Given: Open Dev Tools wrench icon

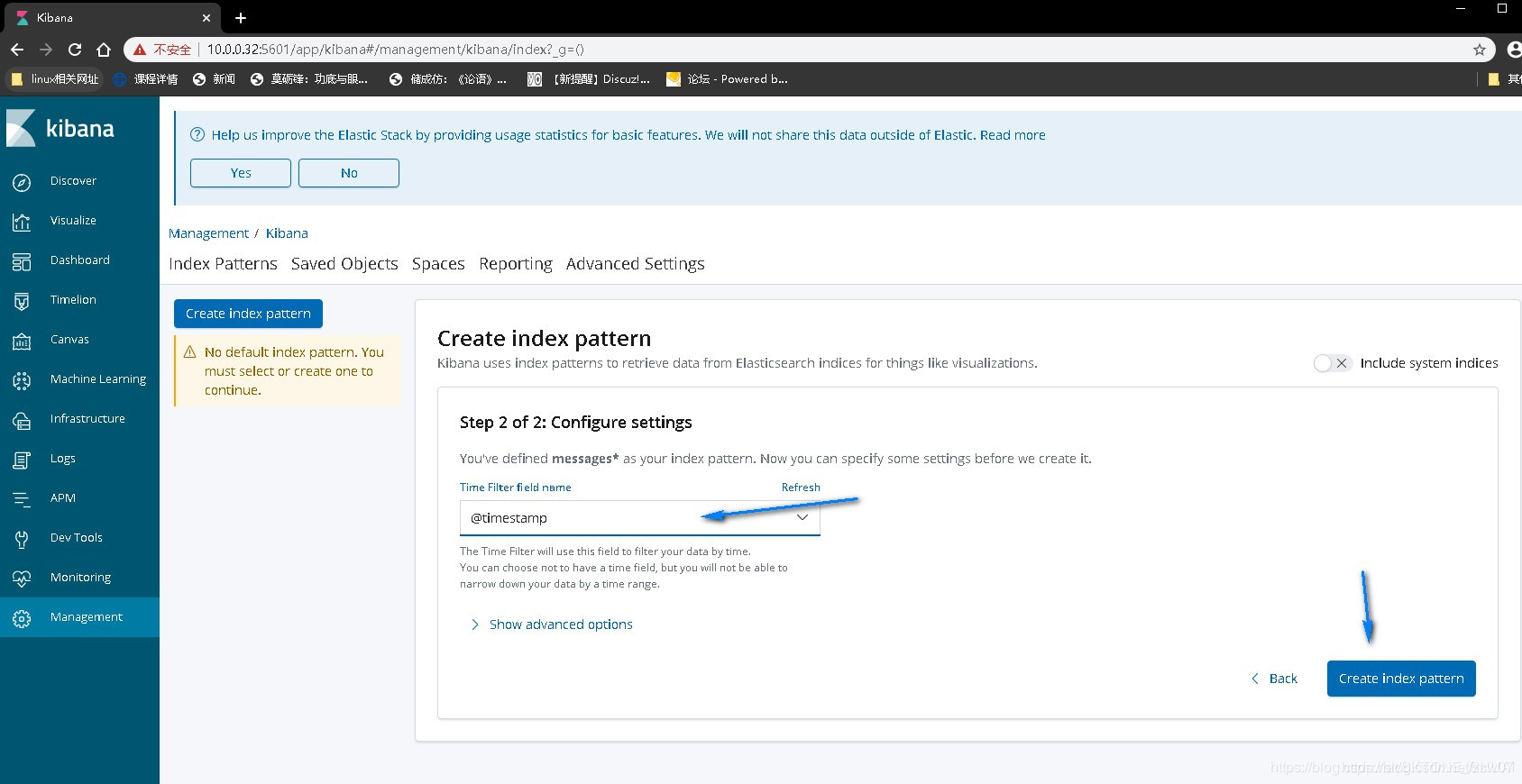Looking at the screenshot, I should click(x=22, y=539).
